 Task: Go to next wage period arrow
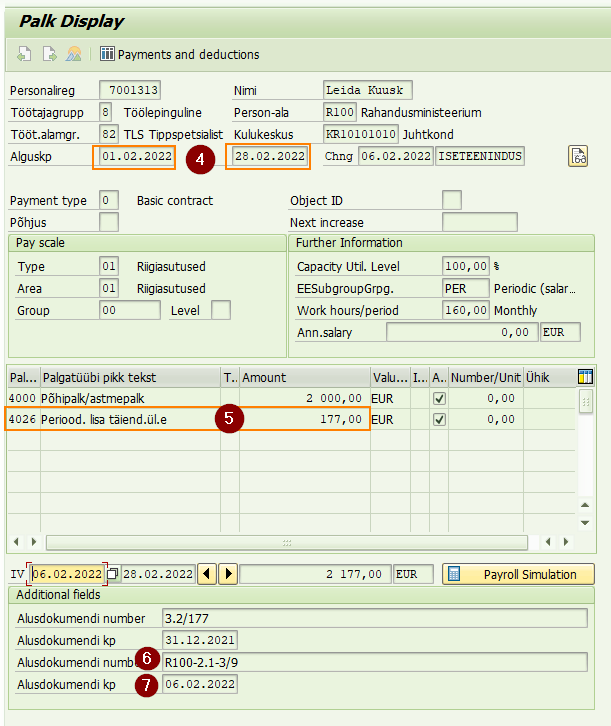click(x=228, y=574)
